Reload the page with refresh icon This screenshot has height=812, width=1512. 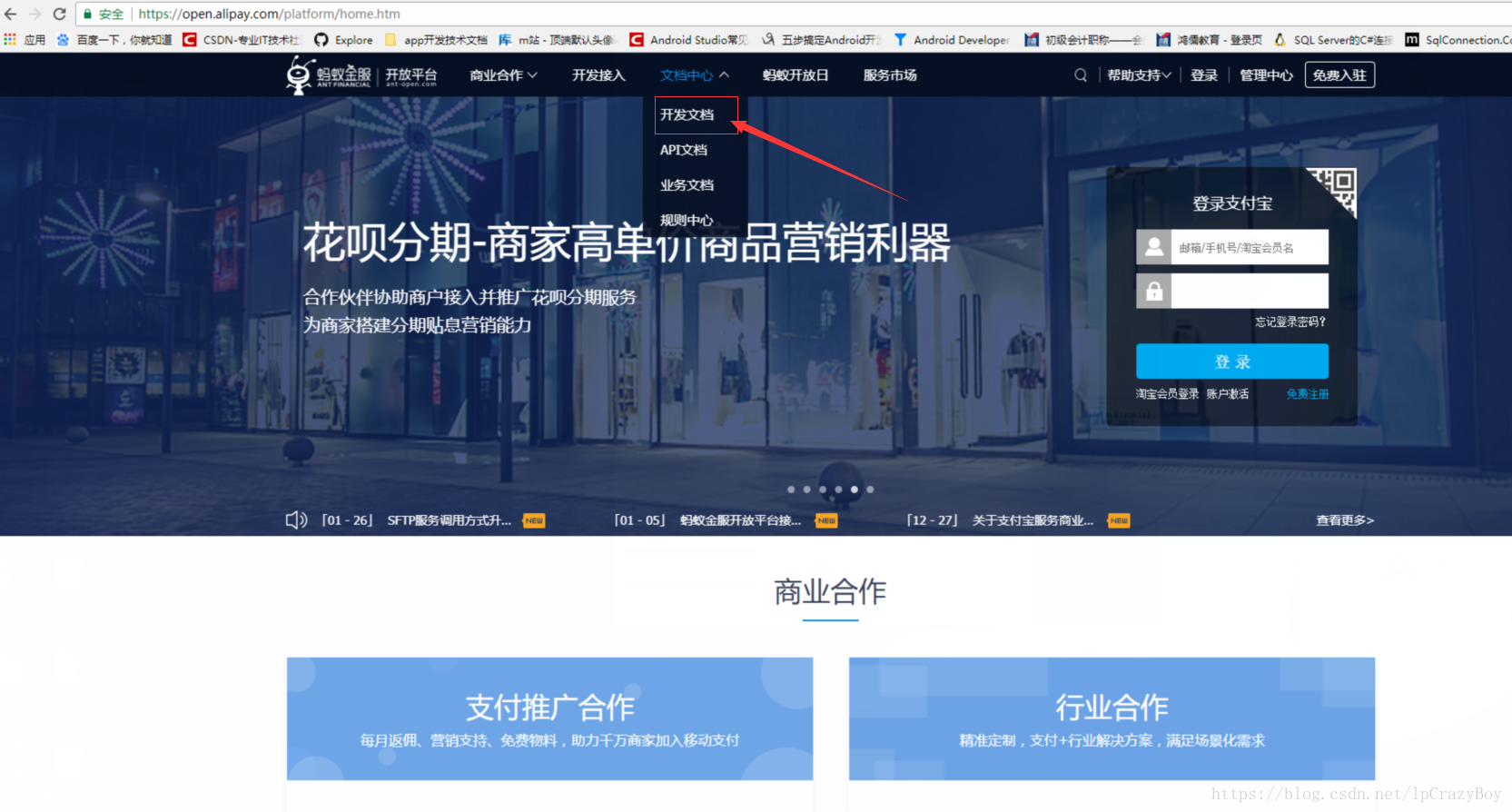coord(59,14)
